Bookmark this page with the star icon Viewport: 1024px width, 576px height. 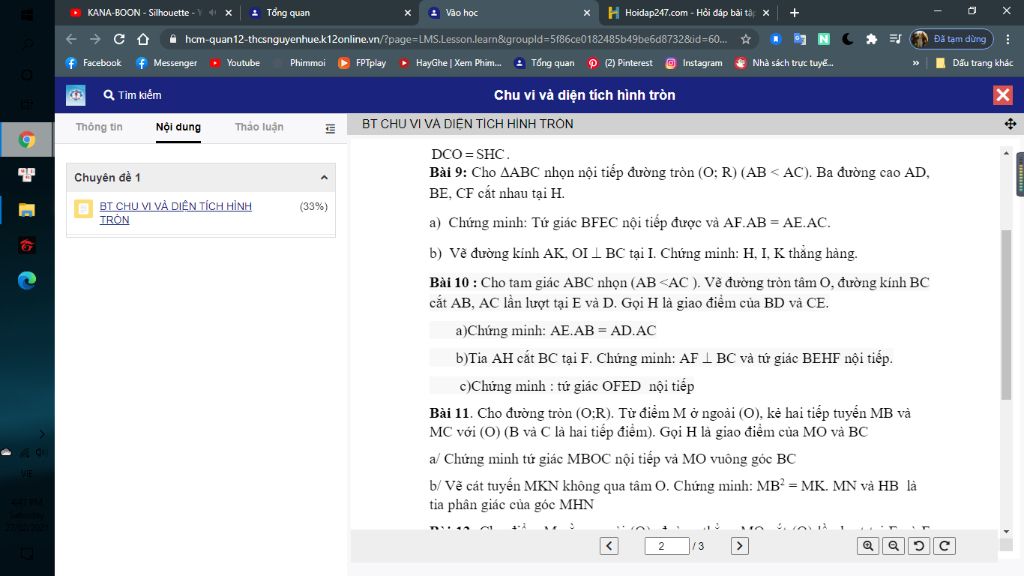pos(746,39)
